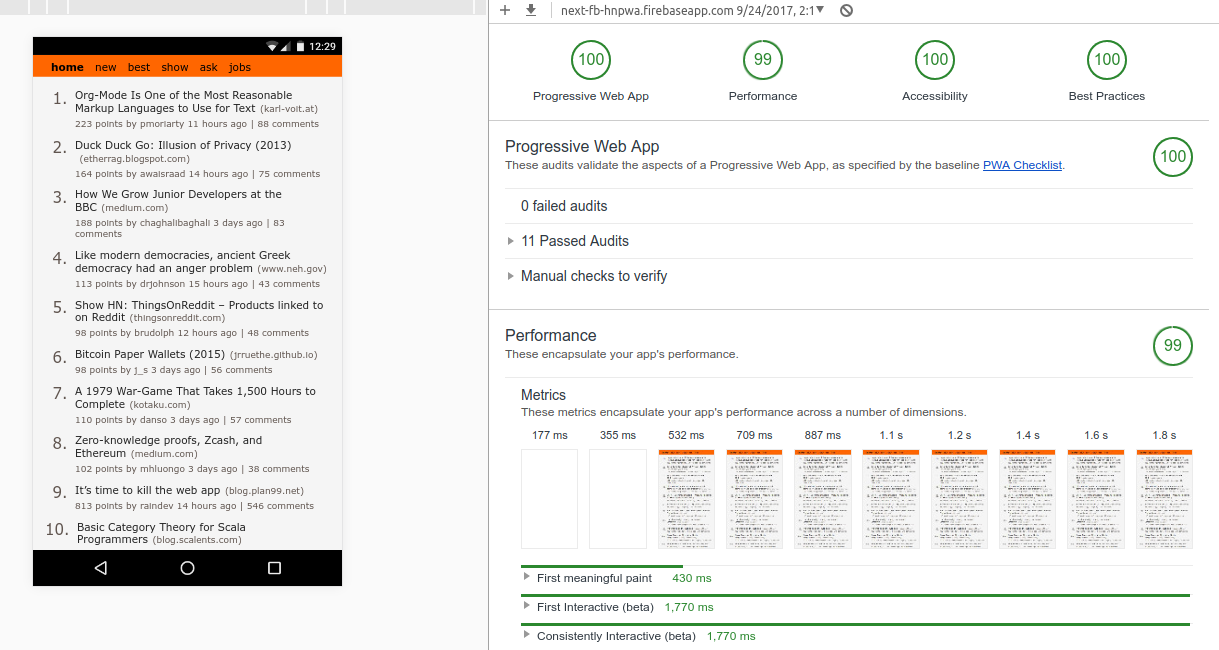Click the 430 ms first paint value
Screen dimensions: 1219x650
tap(692, 578)
